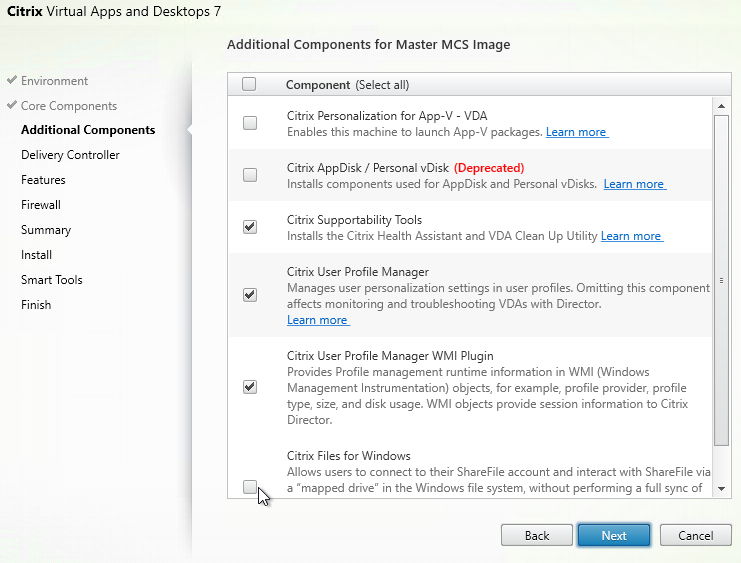Click Additional Components for Master MCS Image heading

tap(369, 44)
